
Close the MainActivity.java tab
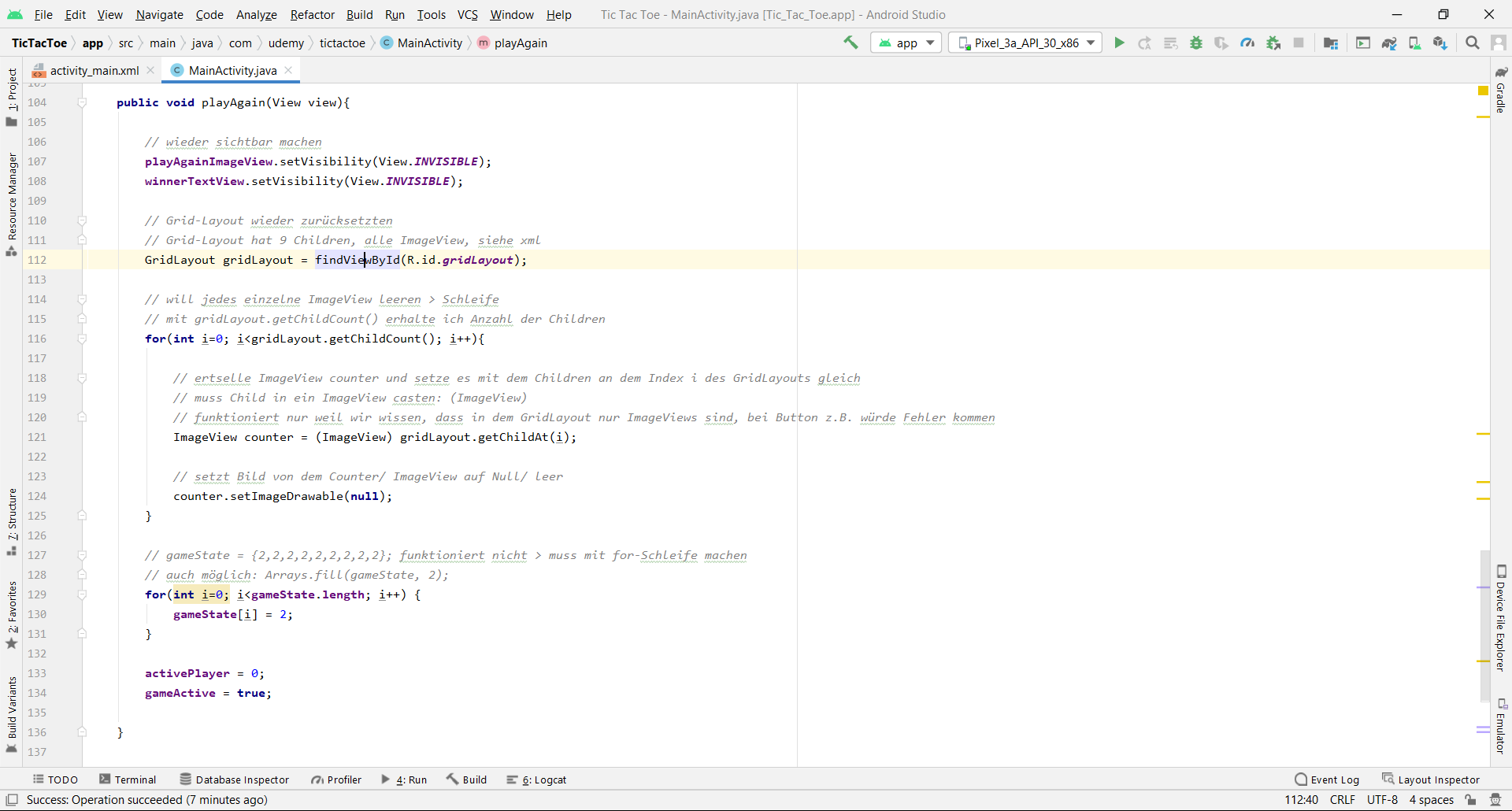point(289,70)
